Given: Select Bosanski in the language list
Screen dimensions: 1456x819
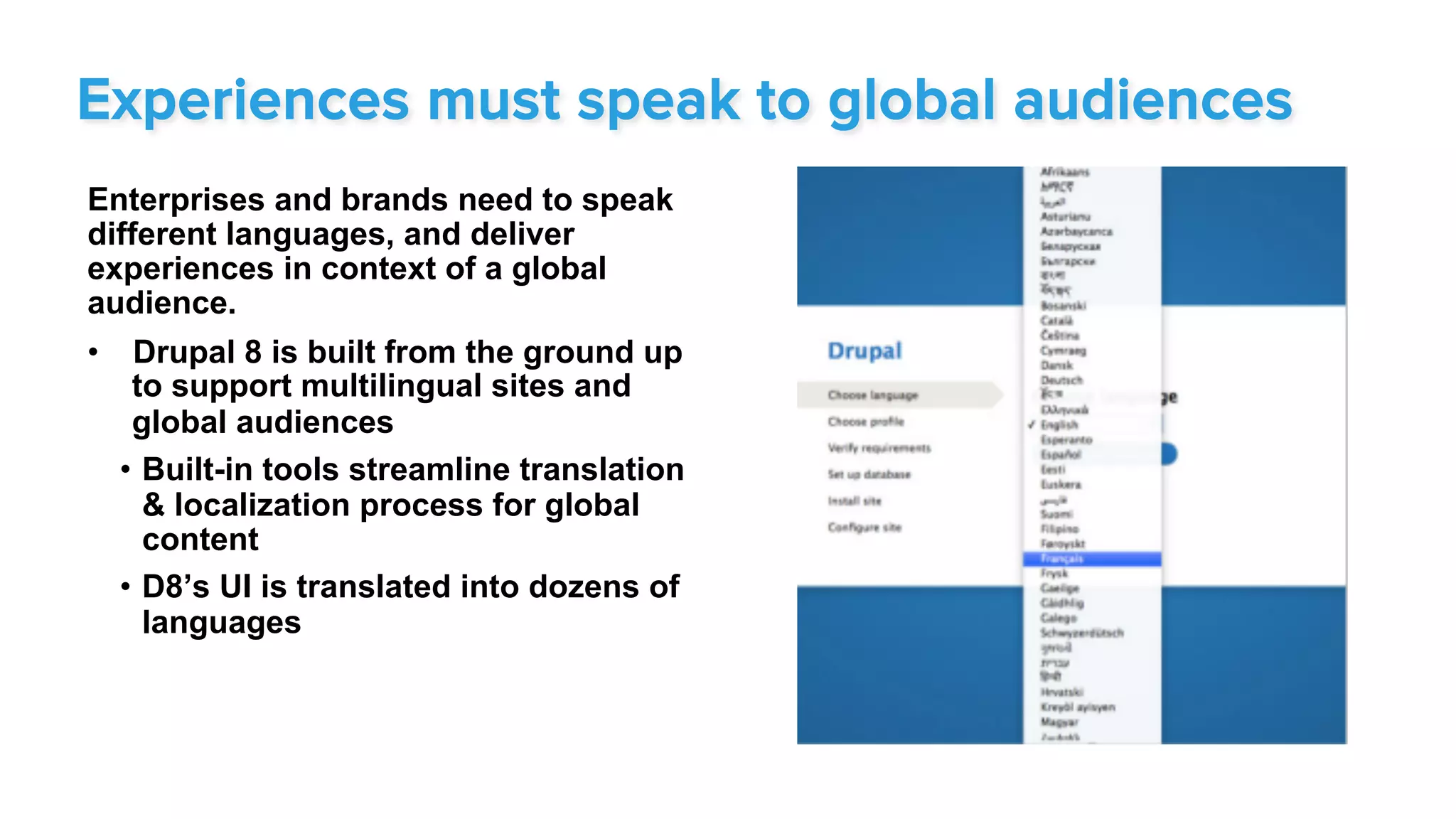Looking at the screenshot, I should tap(1063, 306).
